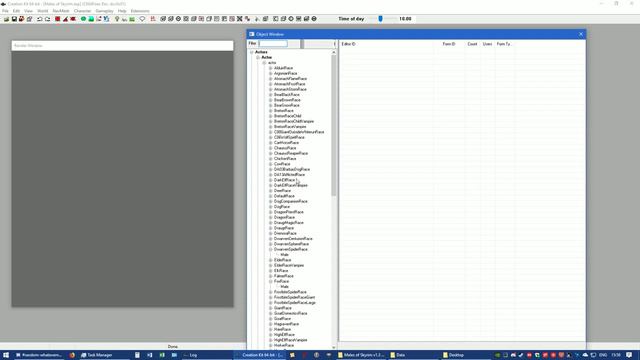Select DogRace in the tree
Image resolution: width=640 pixels, height=360 pixels.
click(x=282, y=207)
